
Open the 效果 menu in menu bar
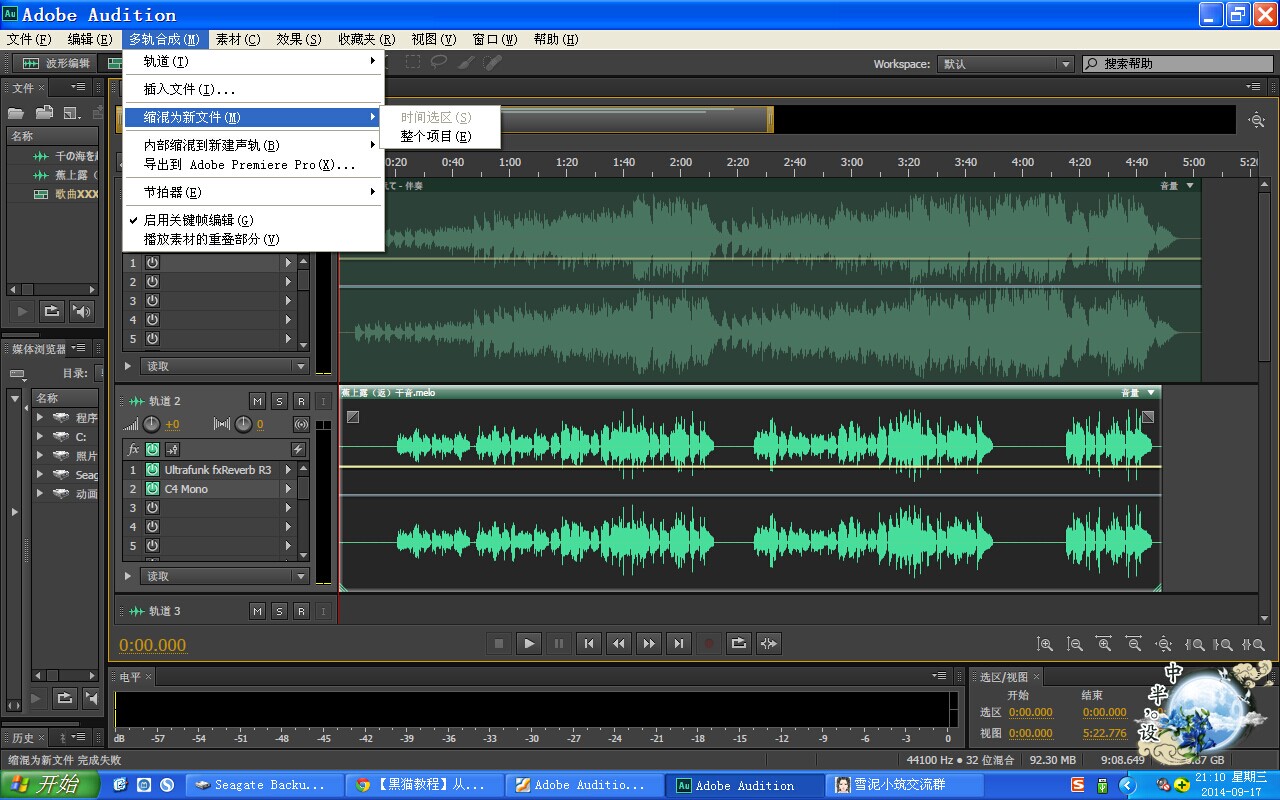coord(298,39)
